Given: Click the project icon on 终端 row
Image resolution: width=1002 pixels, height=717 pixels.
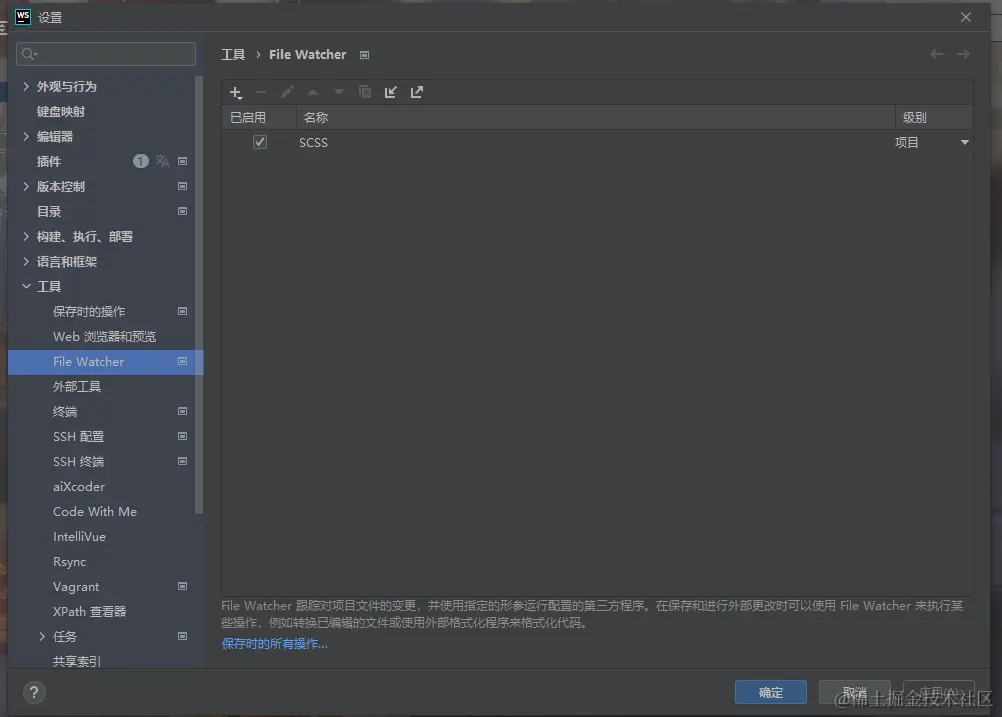Looking at the screenshot, I should 182,412.
